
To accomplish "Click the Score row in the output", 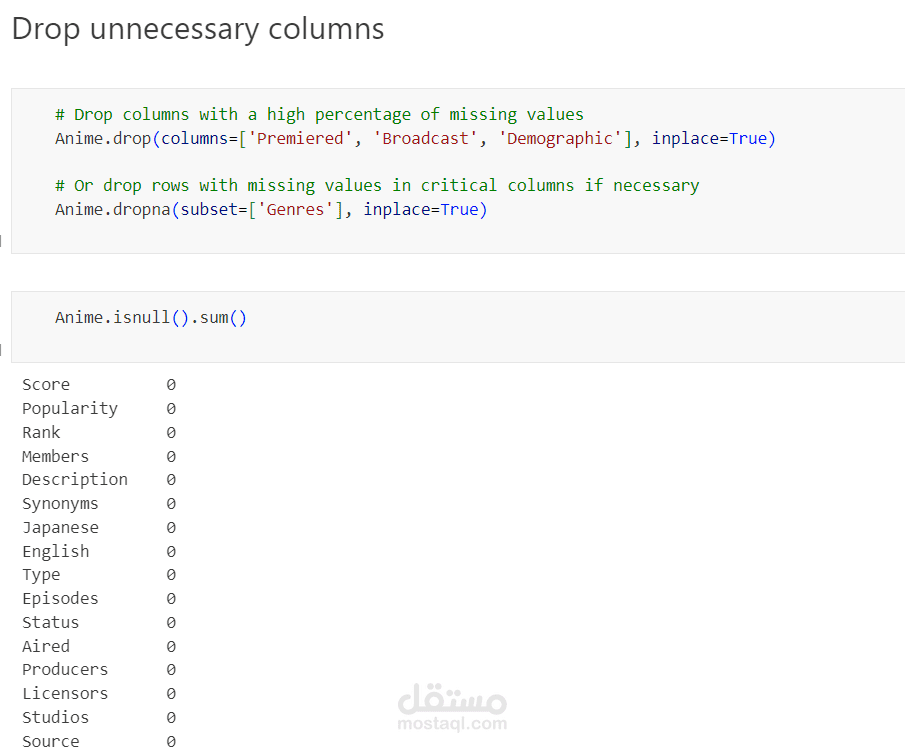I will point(46,385).
